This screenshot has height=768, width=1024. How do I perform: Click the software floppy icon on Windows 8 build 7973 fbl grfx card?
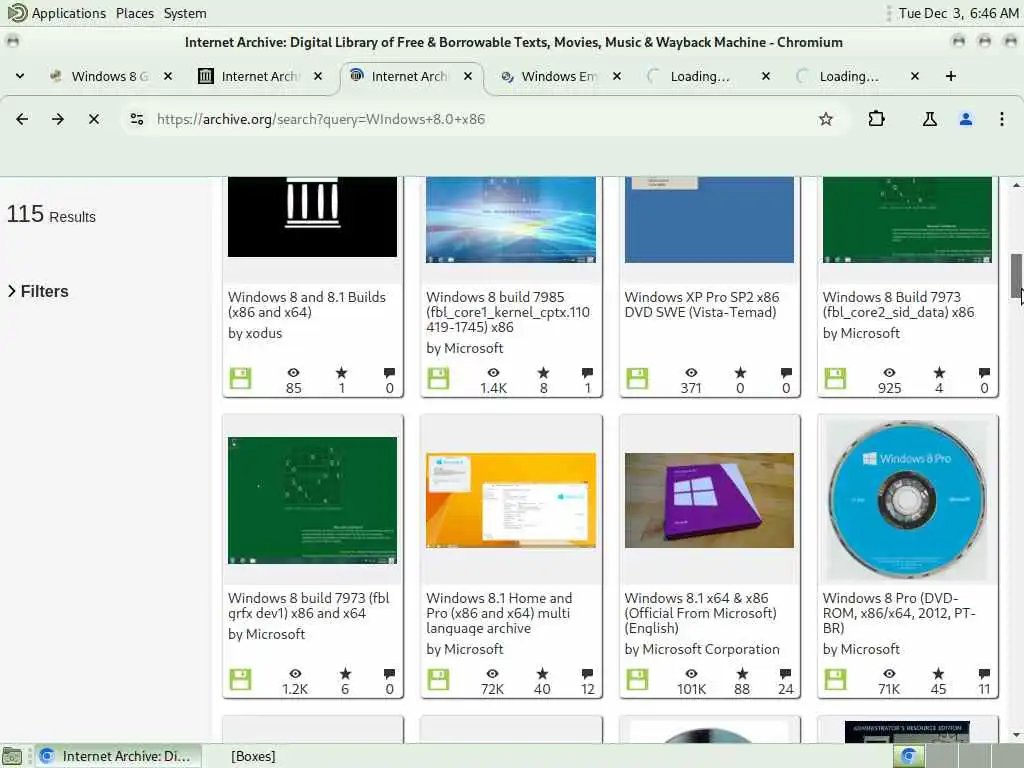240,679
